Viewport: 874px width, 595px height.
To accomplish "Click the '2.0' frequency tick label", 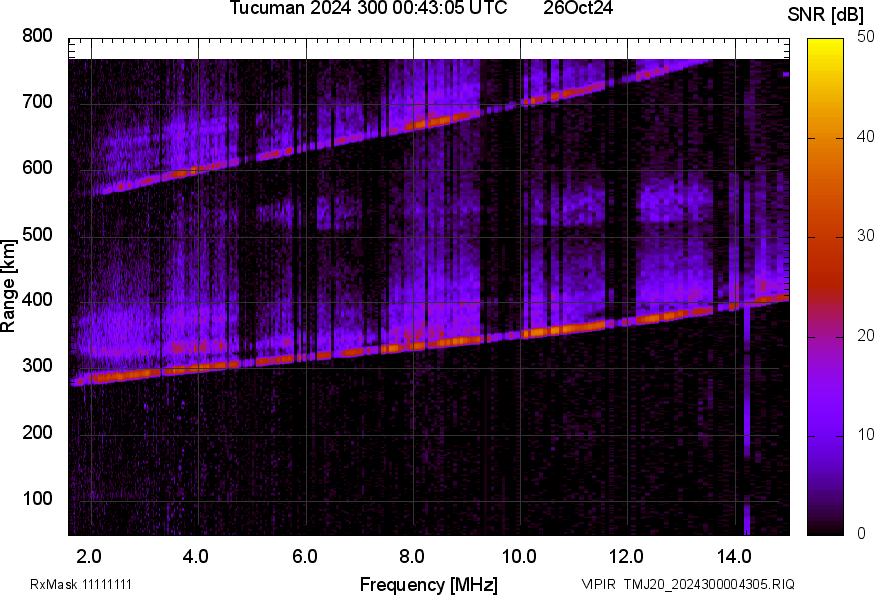I will 89,556.
